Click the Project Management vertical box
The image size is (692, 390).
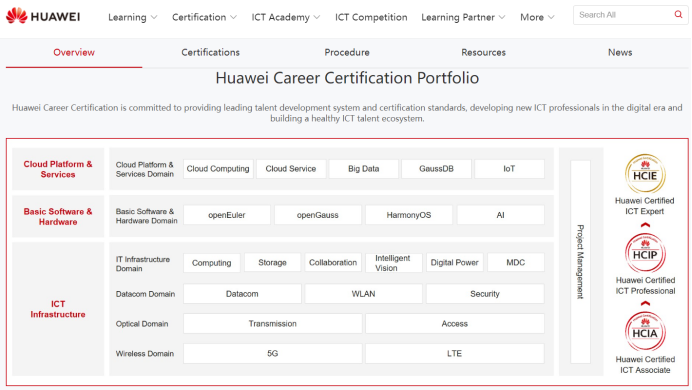[x=580, y=262]
